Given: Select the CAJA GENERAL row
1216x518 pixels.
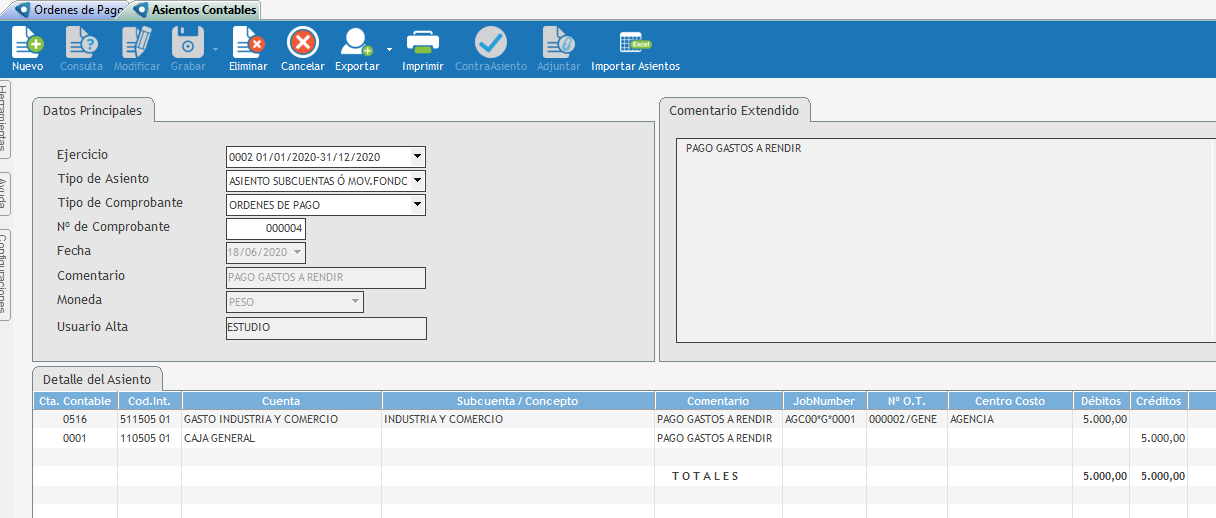Looking at the screenshot, I should pos(218,438).
